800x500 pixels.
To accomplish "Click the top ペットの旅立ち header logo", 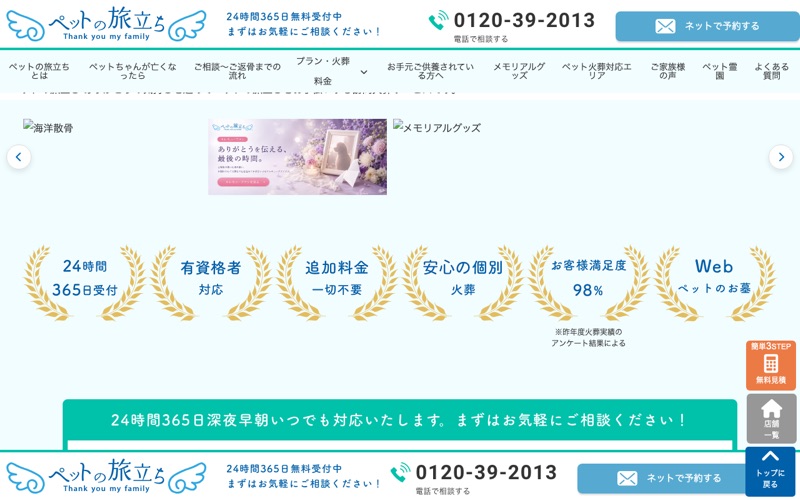I will coord(106,24).
